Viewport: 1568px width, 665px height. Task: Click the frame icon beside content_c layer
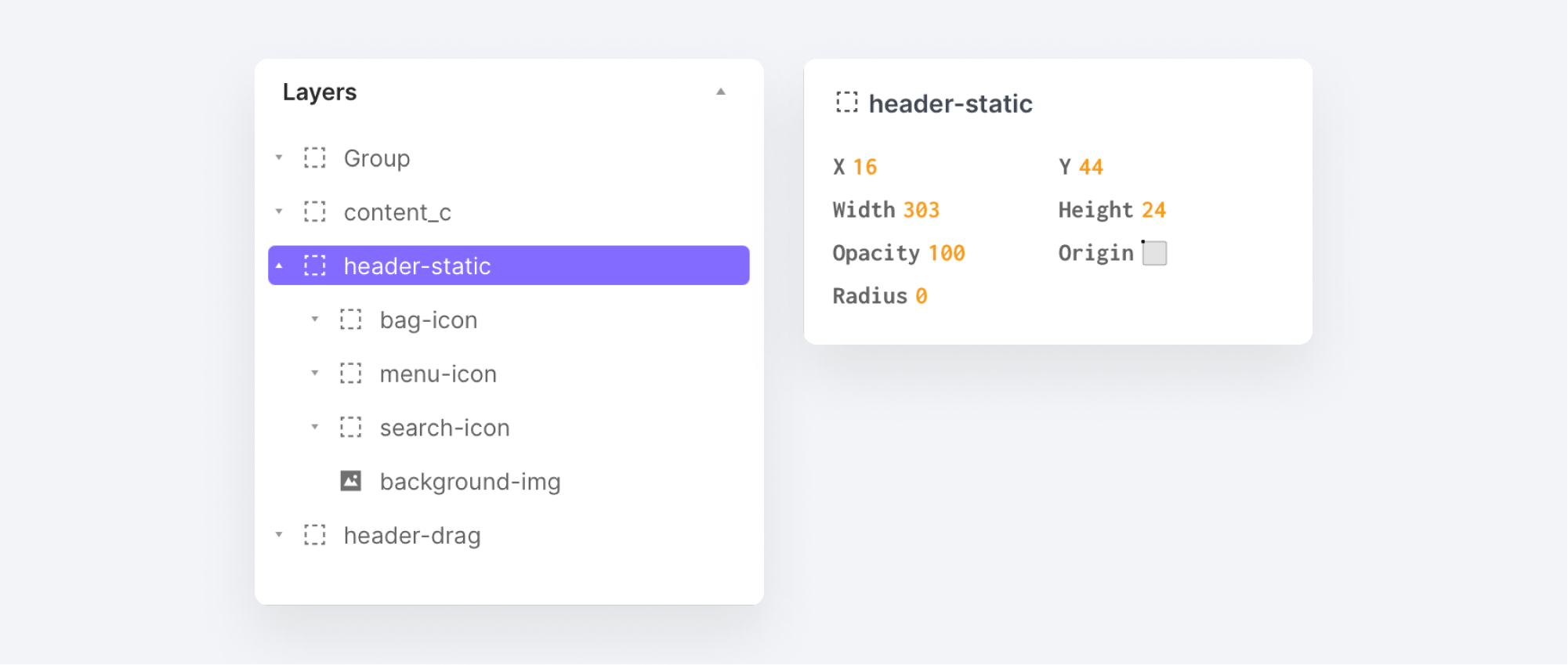314,211
